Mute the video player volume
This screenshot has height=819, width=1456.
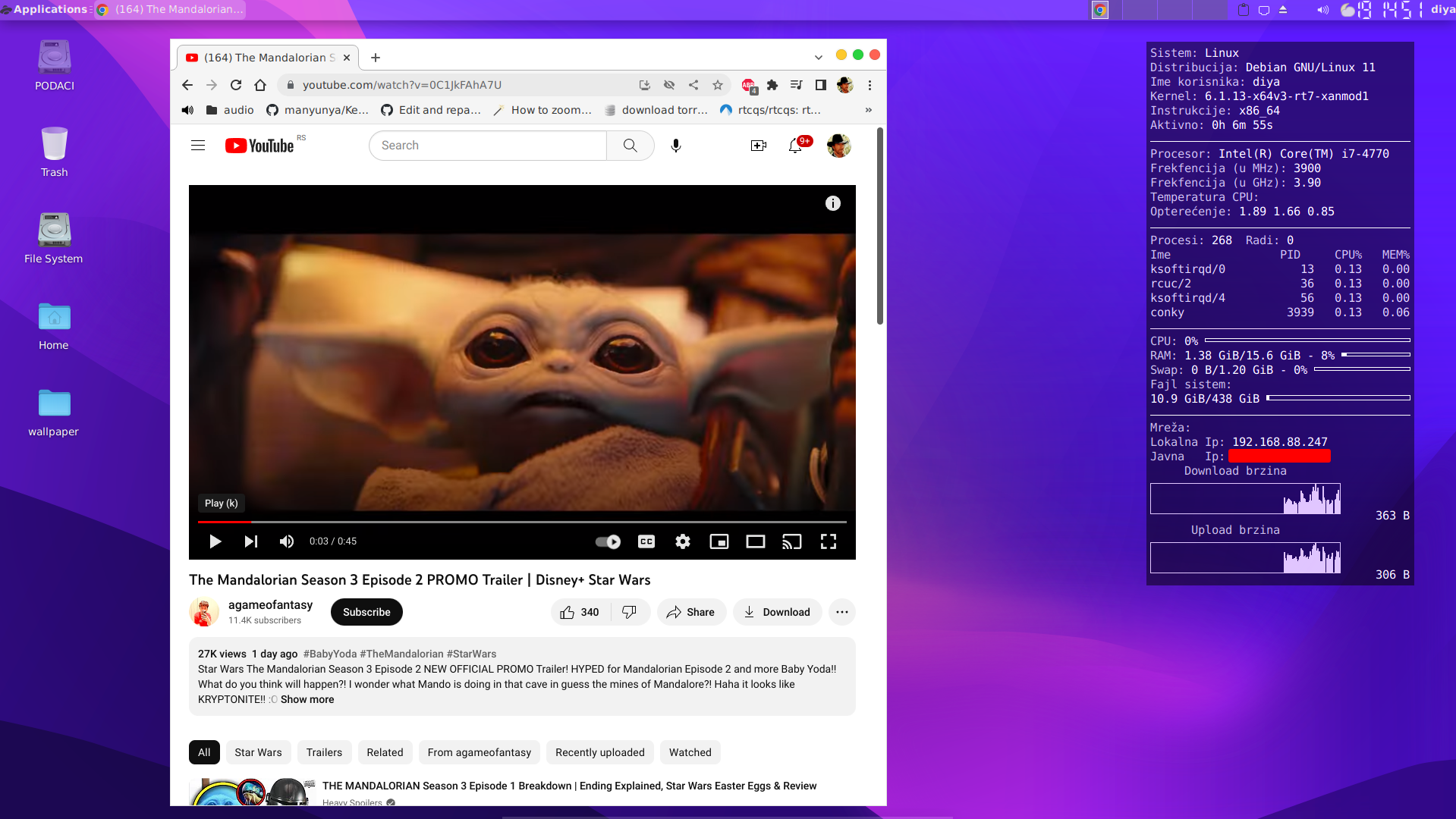(x=287, y=541)
